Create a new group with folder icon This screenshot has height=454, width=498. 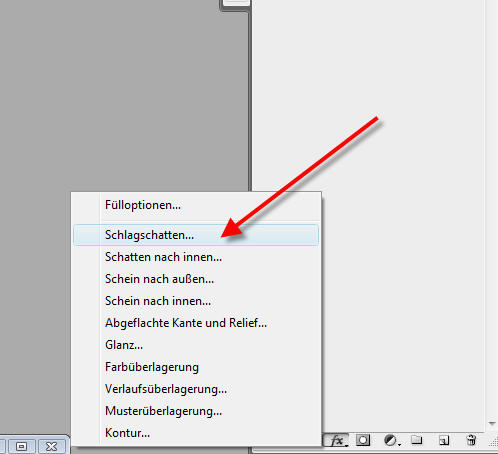(417, 440)
